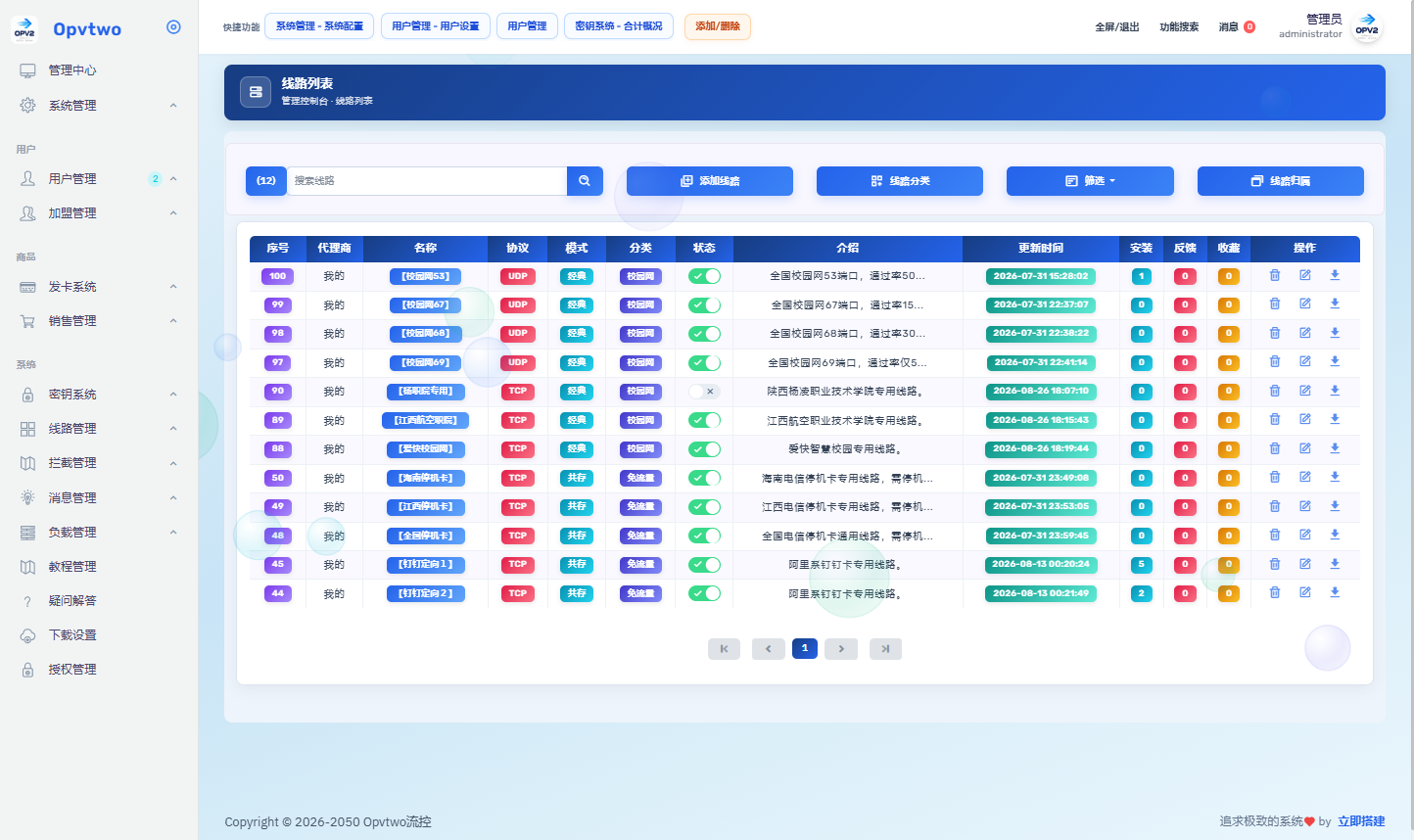The width and height of the screenshot is (1414, 840).
Task: Open the 筛选 filter dropdown
Action: click(x=1090, y=181)
